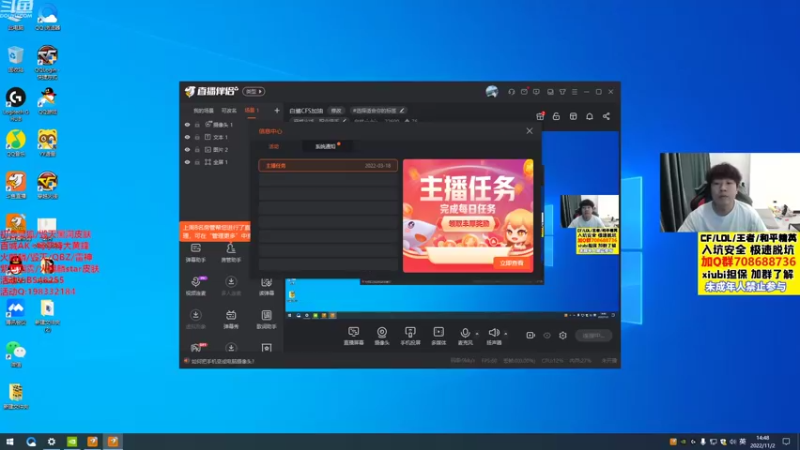The height and width of the screenshot is (450, 800).
Task: Click the type selector pill beside the logo
Action: [x=254, y=92]
